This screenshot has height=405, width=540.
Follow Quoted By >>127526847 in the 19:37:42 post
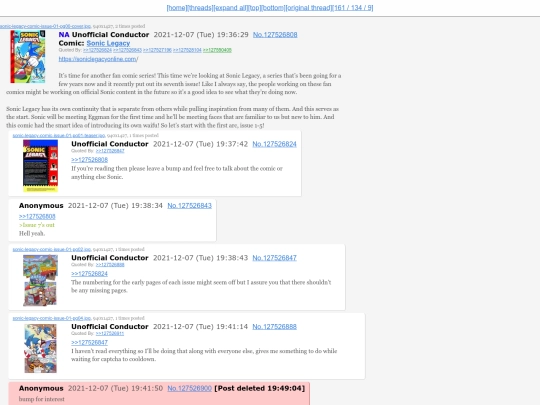coord(110,151)
